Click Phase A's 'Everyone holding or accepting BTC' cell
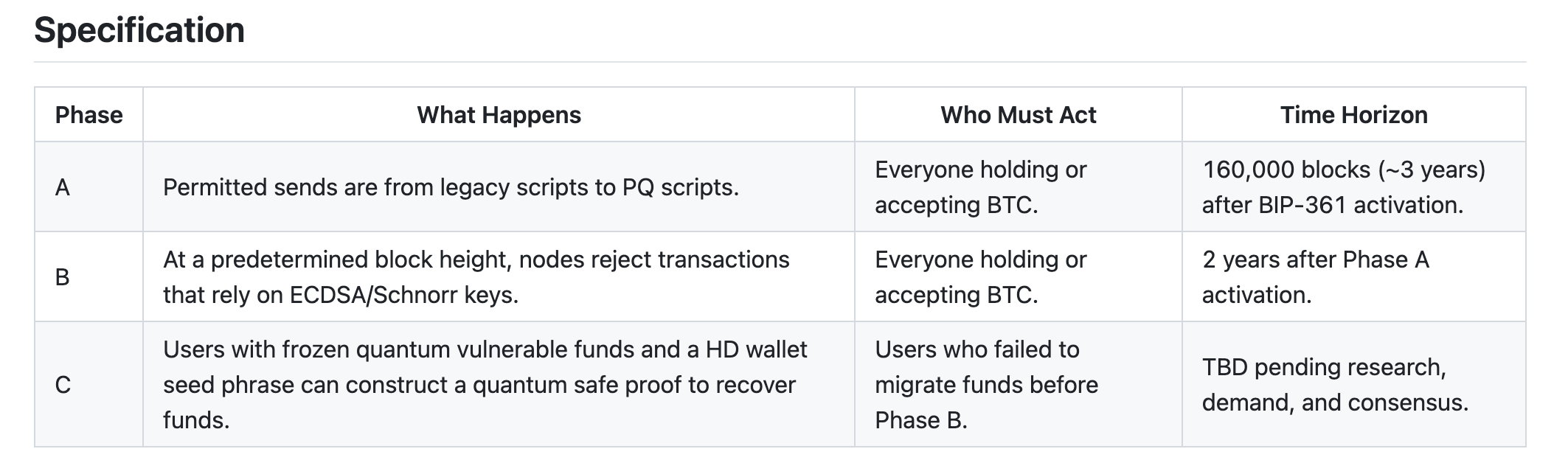This screenshot has height=474, width=1568. 980,187
